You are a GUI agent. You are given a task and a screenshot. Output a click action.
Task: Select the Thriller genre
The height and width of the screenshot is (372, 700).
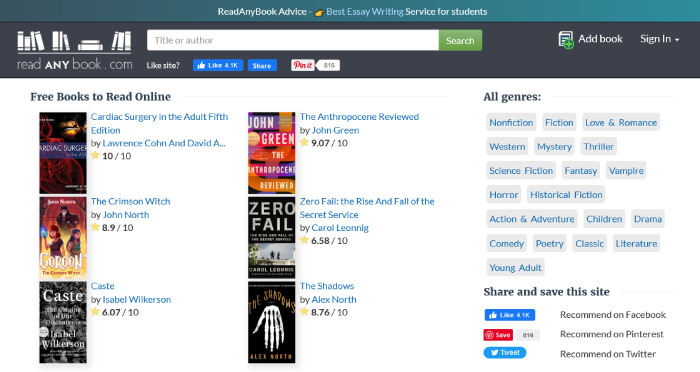[x=598, y=146]
